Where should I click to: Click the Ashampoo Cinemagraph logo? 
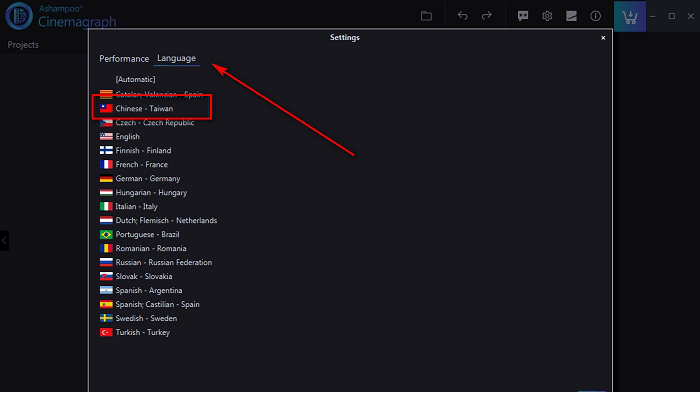pos(61,16)
